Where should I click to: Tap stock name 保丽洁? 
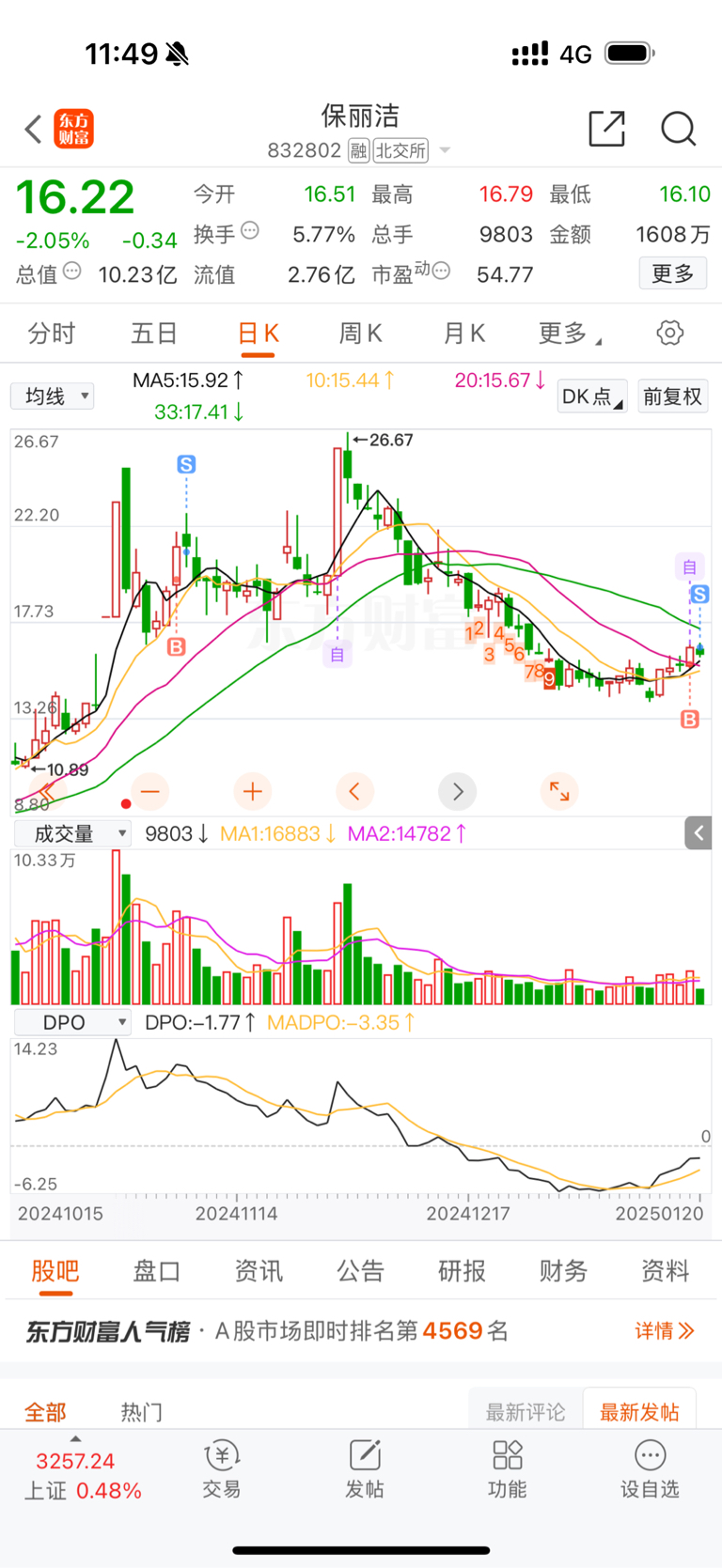pos(361,116)
